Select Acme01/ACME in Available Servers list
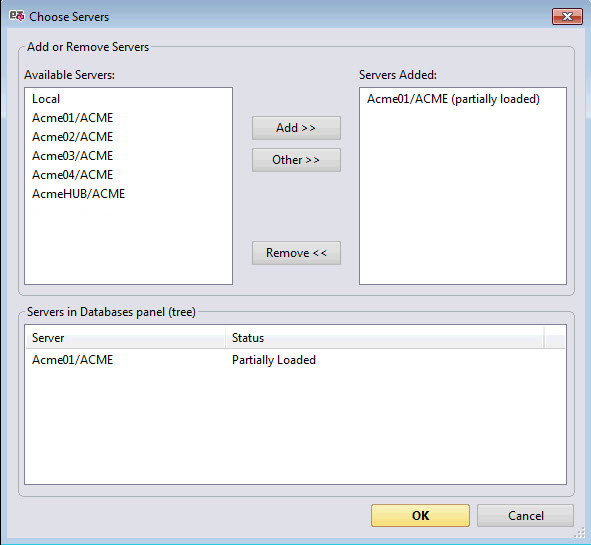The width and height of the screenshot is (591, 545). click(x=72, y=118)
